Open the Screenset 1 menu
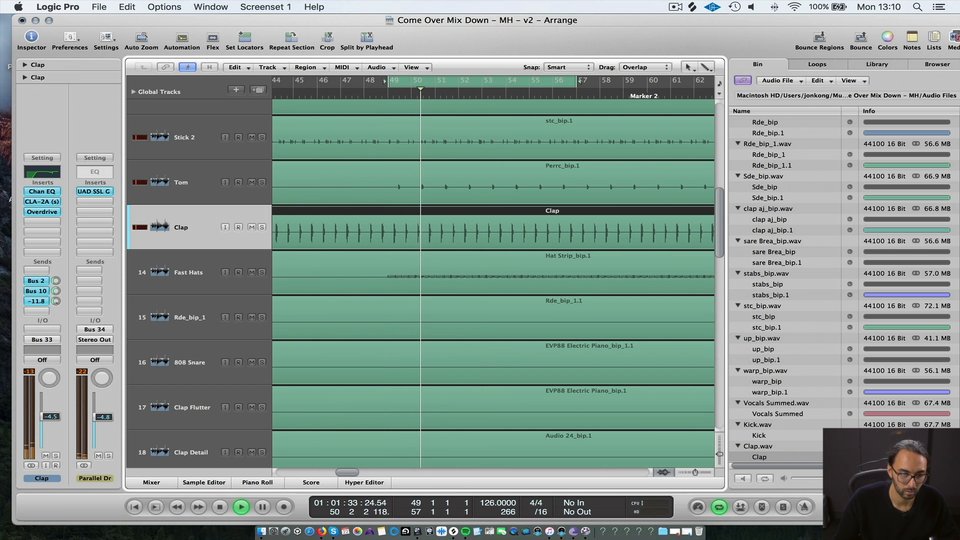 pyautogui.click(x=265, y=7)
